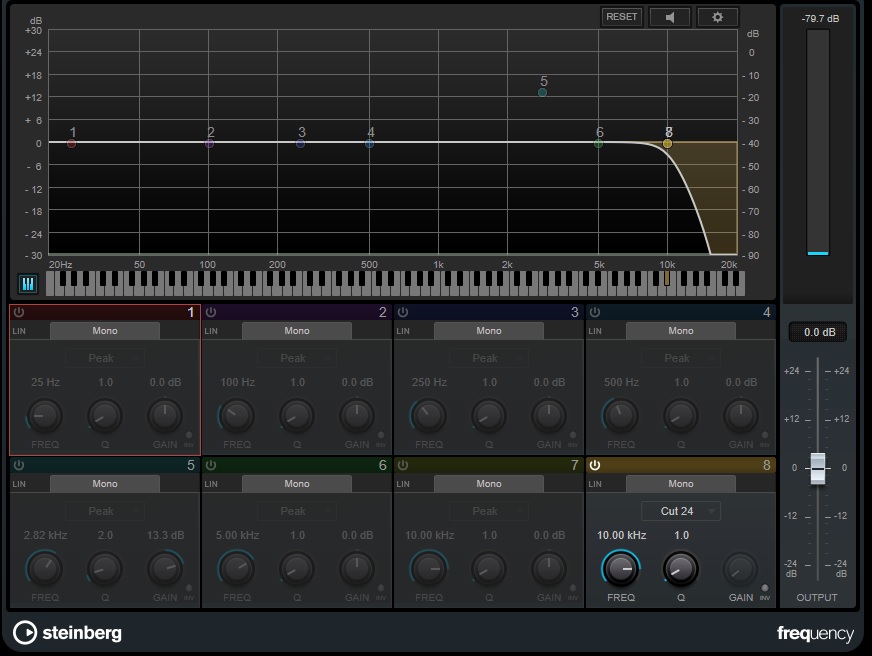
Task: Toggle band 1 power button
Action: coord(19,312)
